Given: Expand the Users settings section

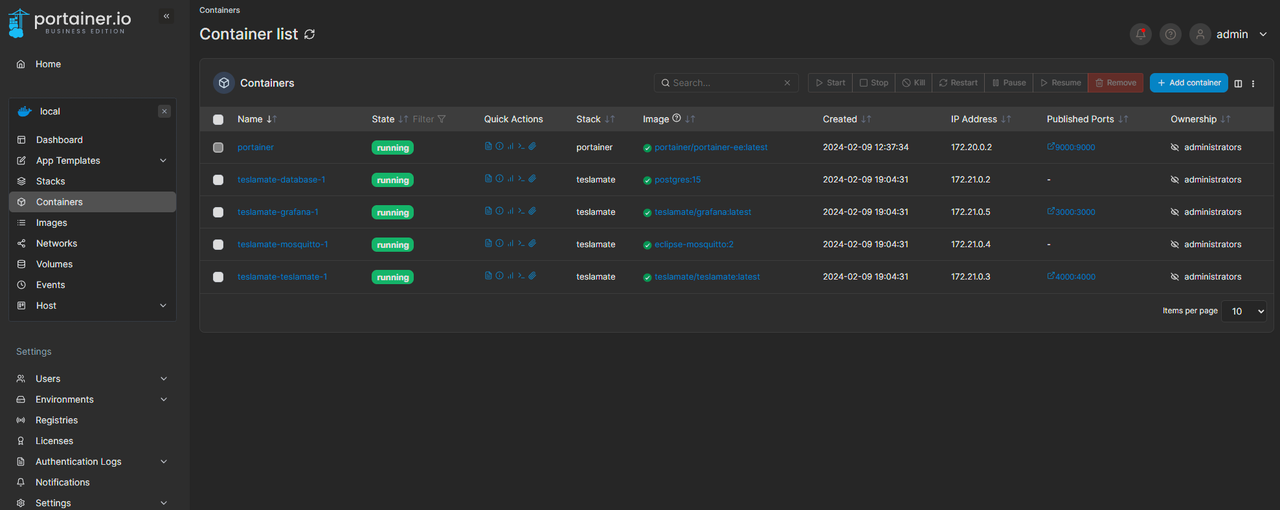Looking at the screenshot, I should (x=164, y=379).
